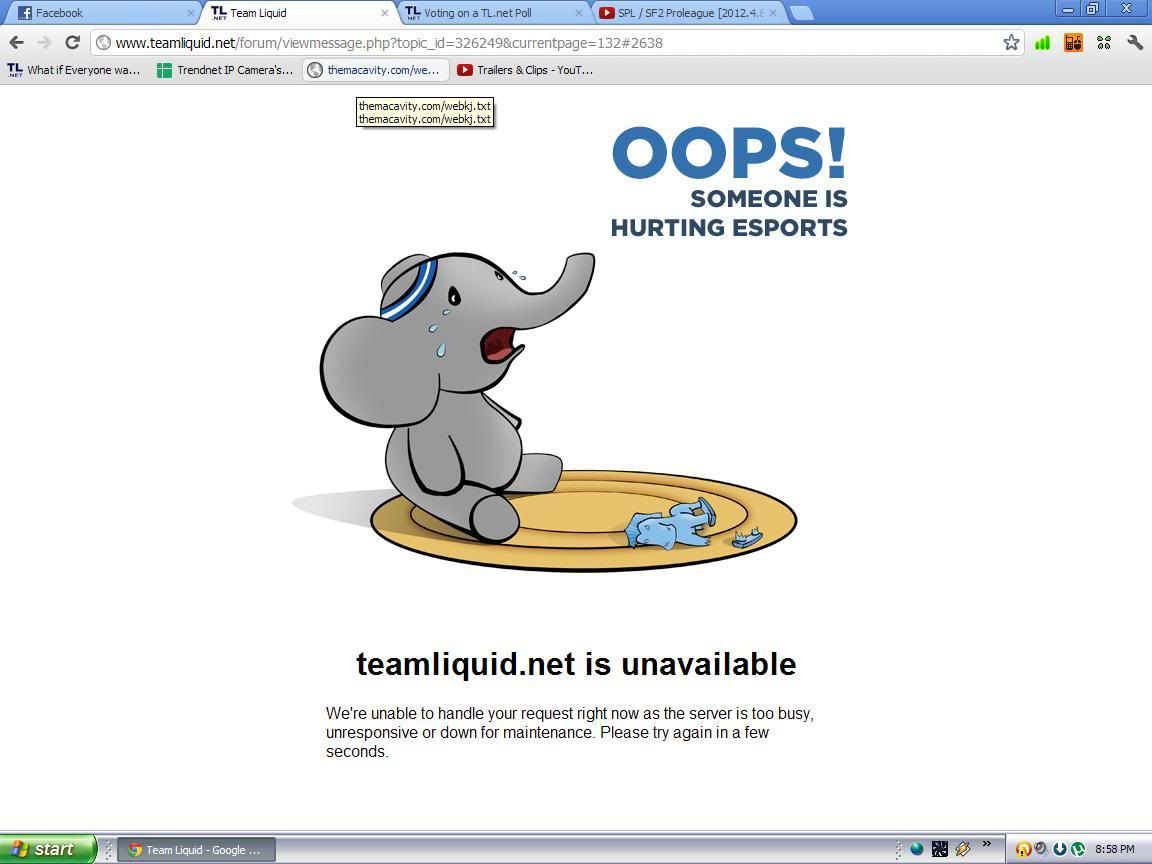Open the orange phone-and-mouse extension
Viewport: 1152px width, 864px height.
tap(1072, 43)
